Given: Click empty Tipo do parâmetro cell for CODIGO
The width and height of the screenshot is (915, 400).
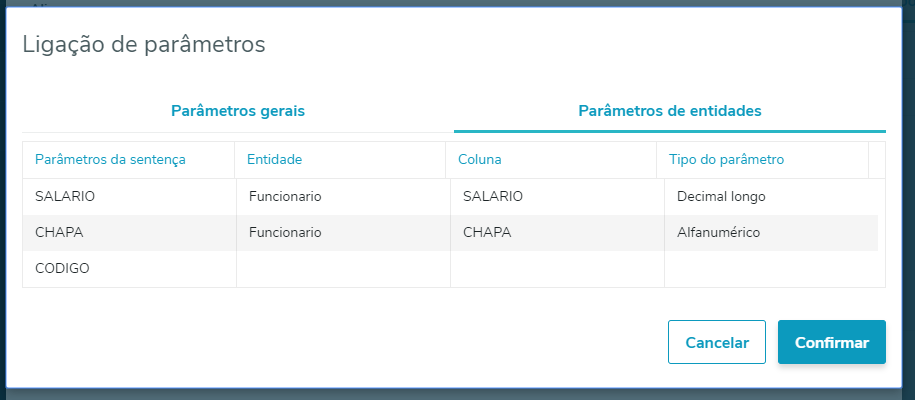Looking at the screenshot, I should click(770, 269).
